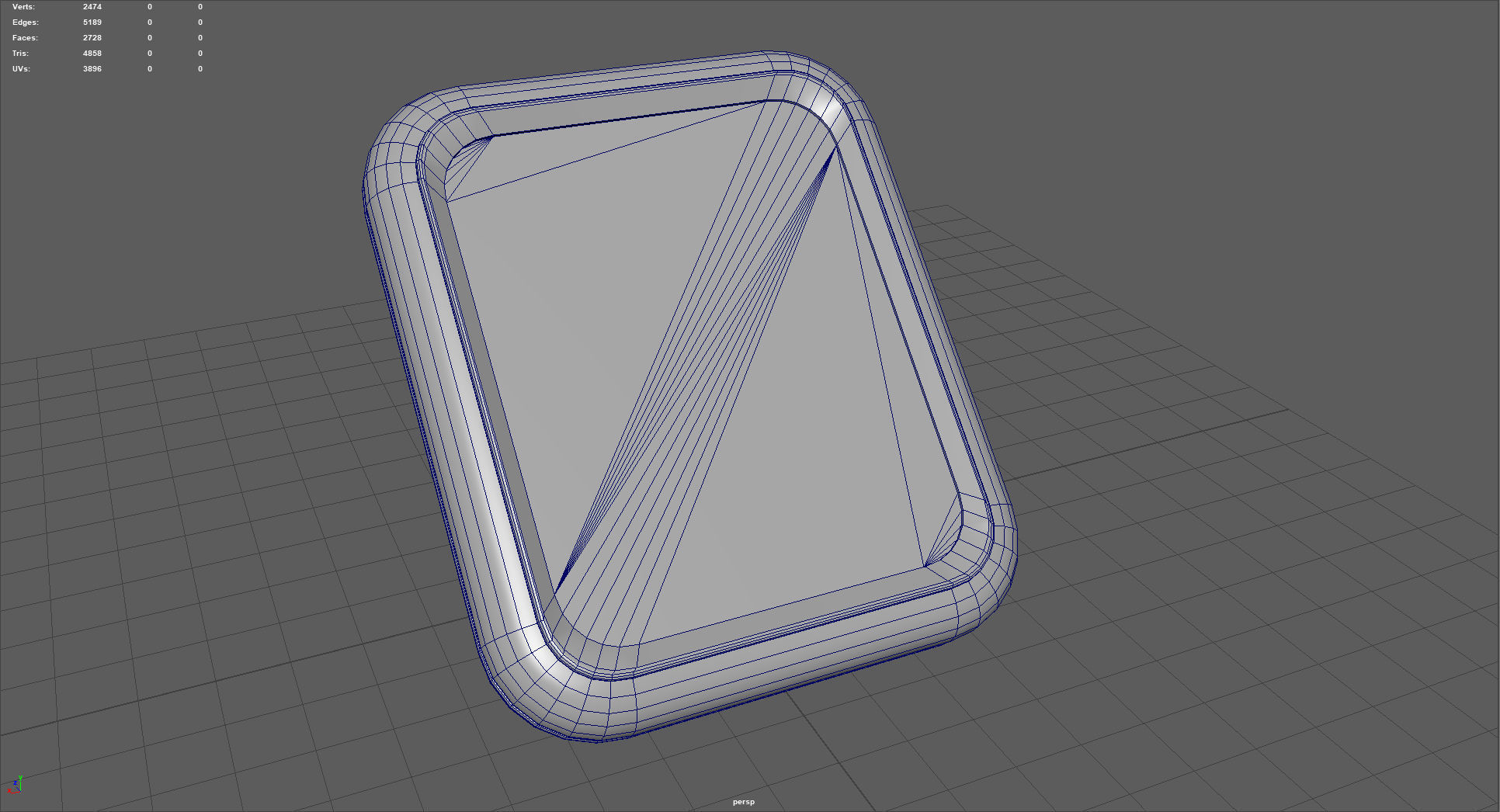Click the Edges count value 5189
1500x812 pixels.
(x=92, y=22)
